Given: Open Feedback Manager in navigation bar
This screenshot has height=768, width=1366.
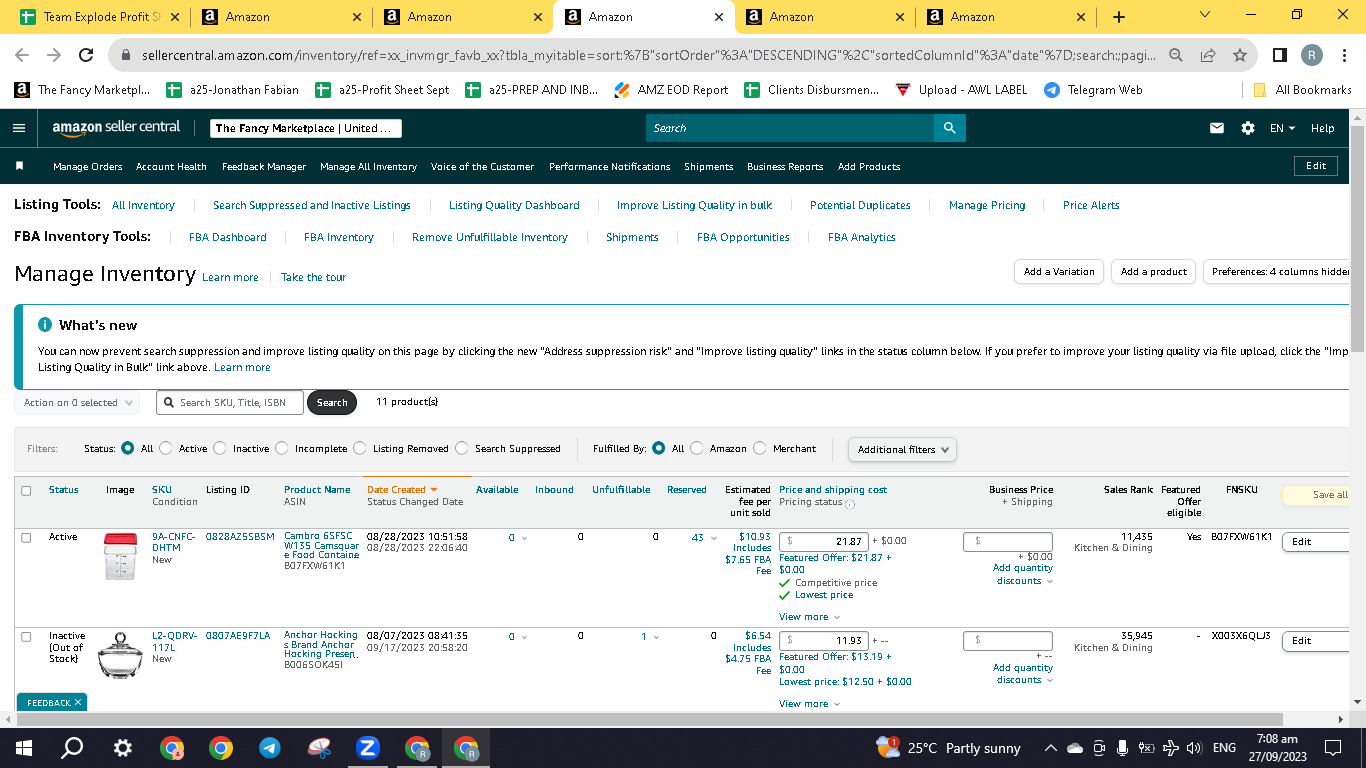Looking at the screenshot, I should (x=264, y=167).
